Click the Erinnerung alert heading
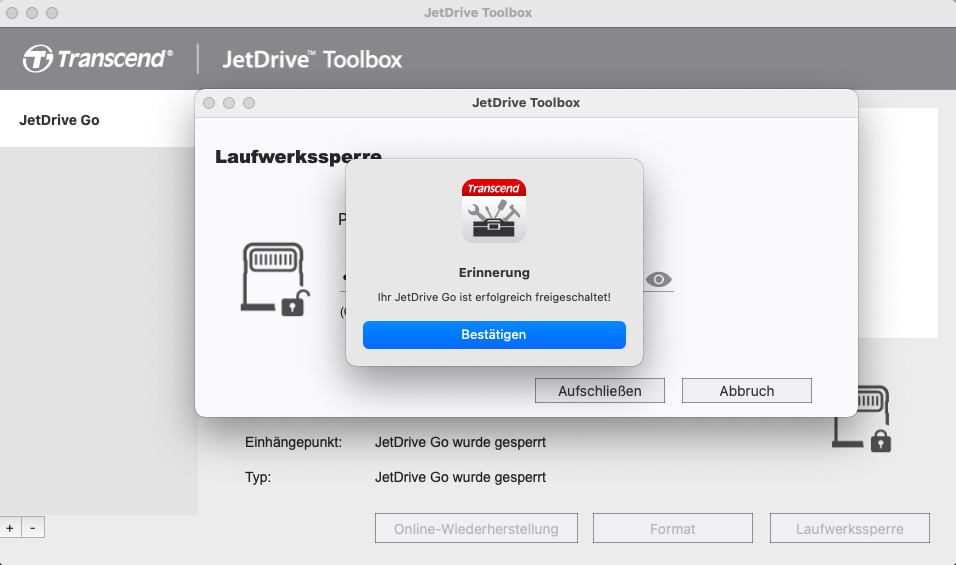The image size is (956, 565). click(494, 272)
